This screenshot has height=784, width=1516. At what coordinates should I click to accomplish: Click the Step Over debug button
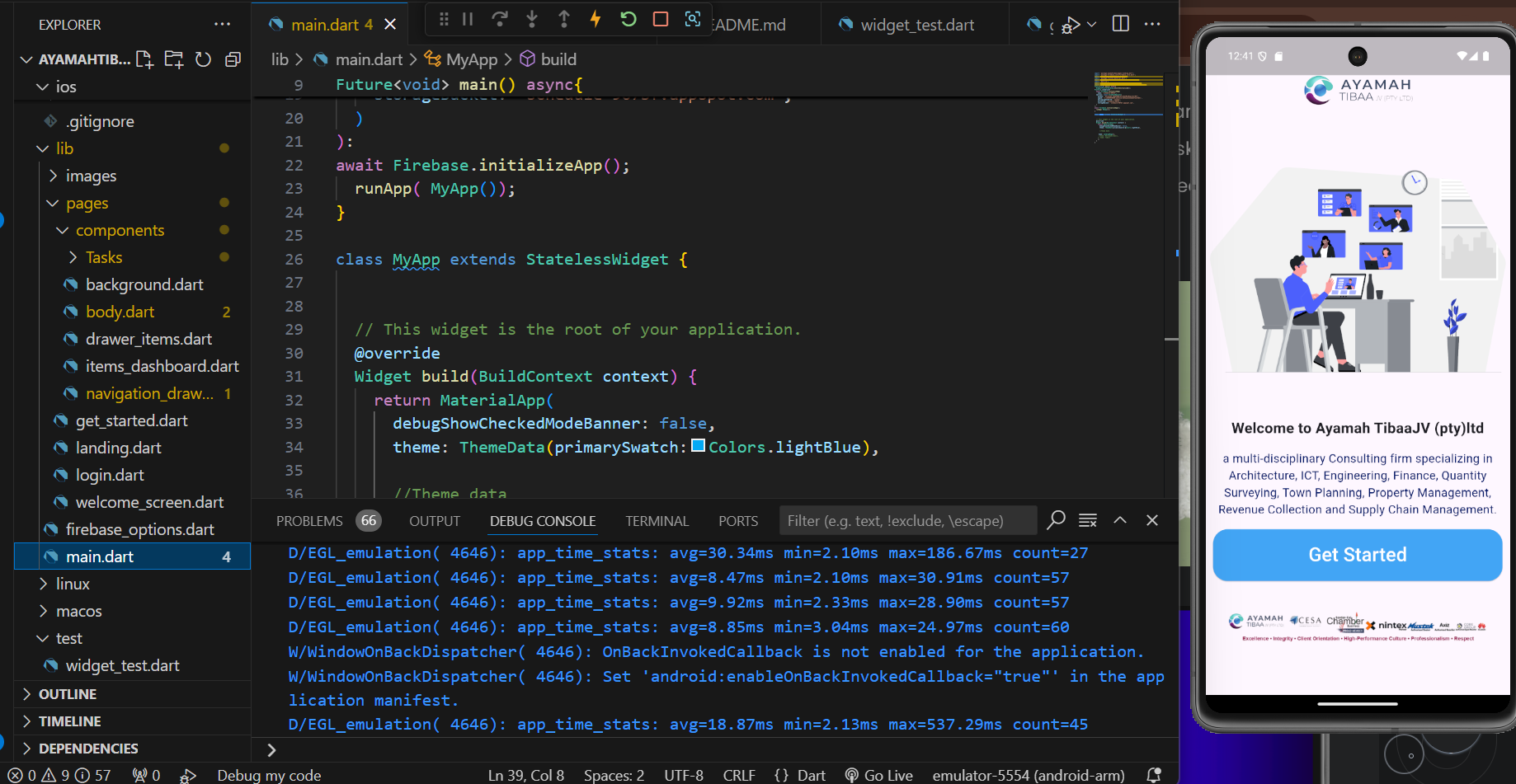click(x=499, y=19)
